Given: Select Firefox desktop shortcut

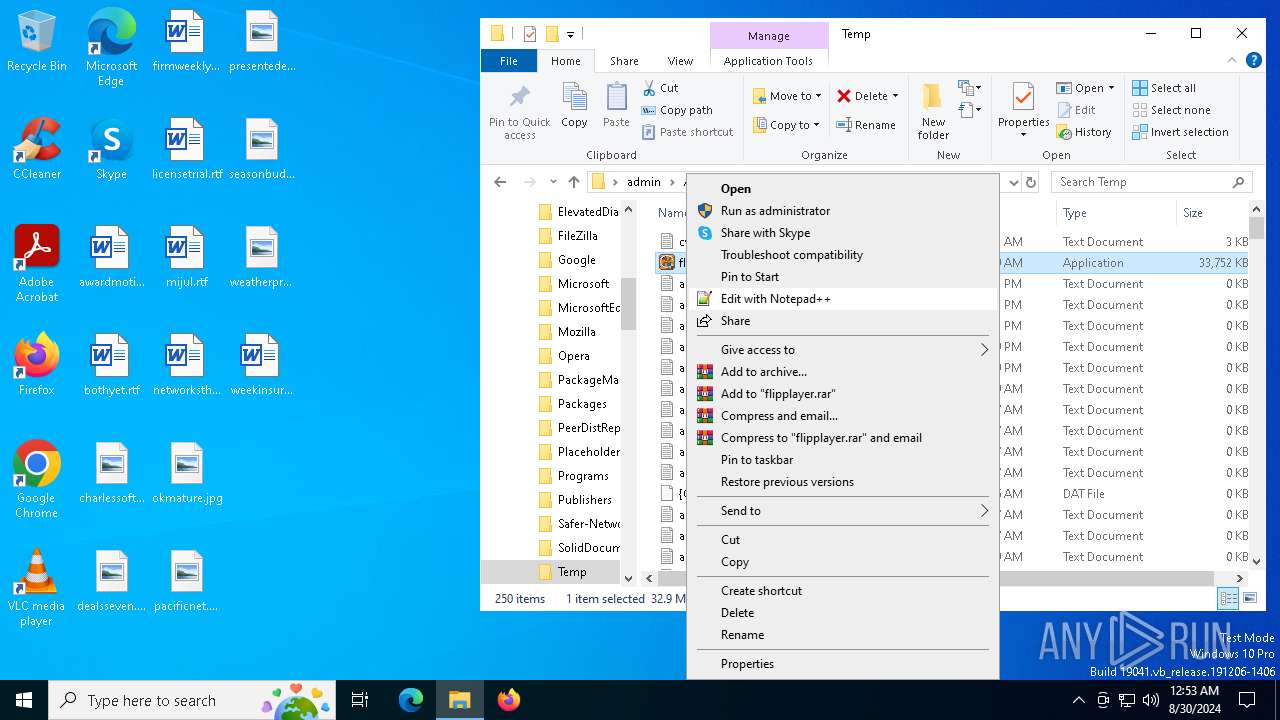Looking at the screenshot, I should pos(37,366).
